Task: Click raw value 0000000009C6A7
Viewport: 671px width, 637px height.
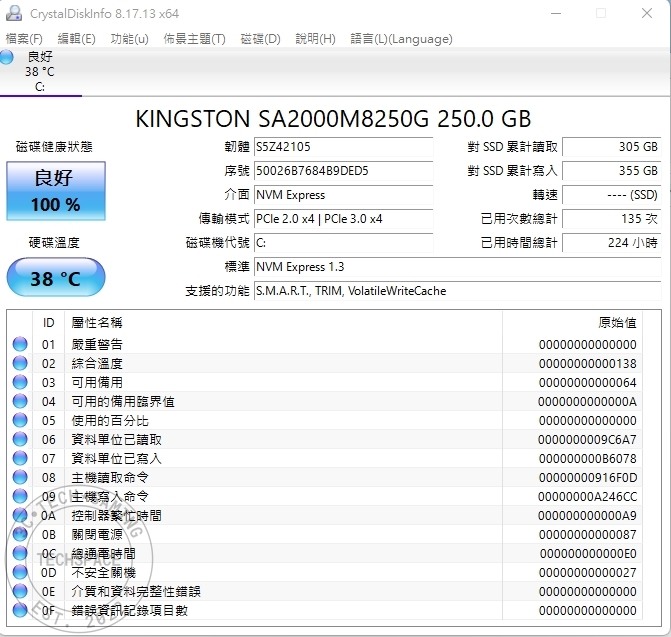Action: point(587,439)
